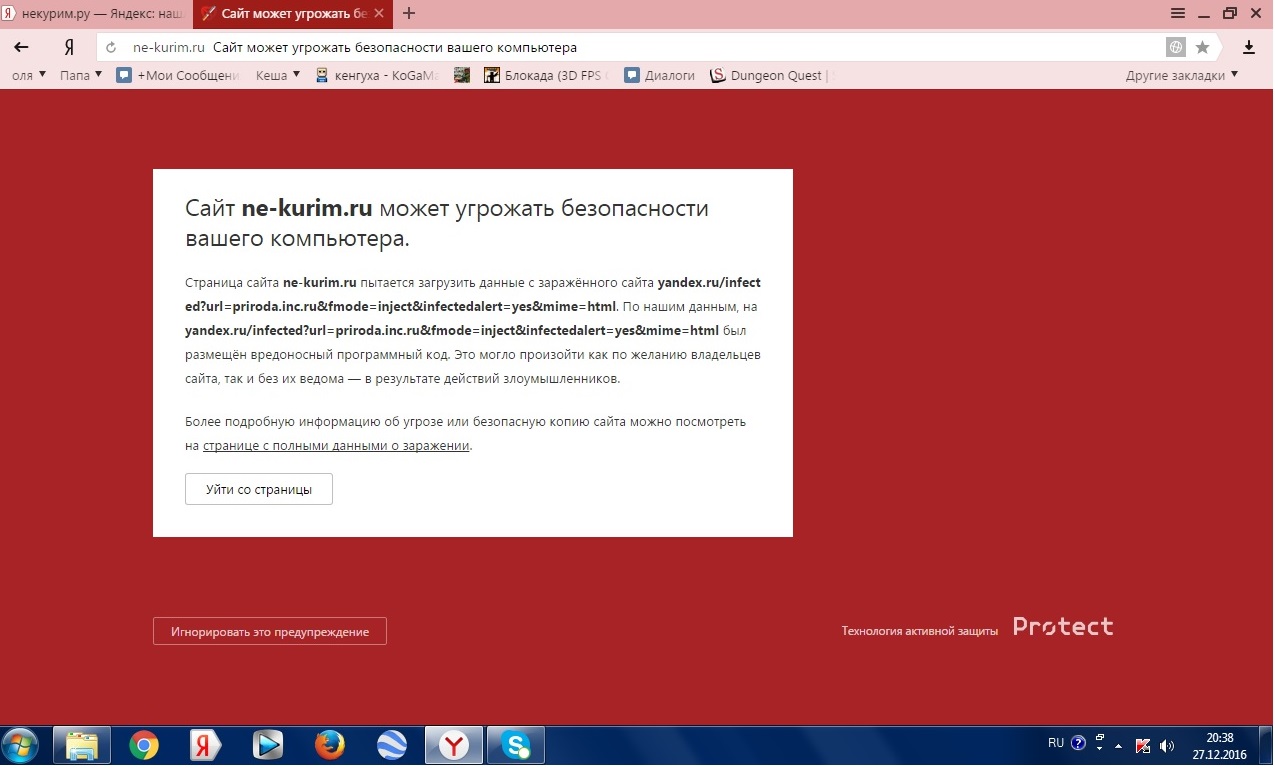This screenshot has height=769, width=1275.
Task: Close the 'Сайт может угрожать' tab
Action: coord(381,14)
